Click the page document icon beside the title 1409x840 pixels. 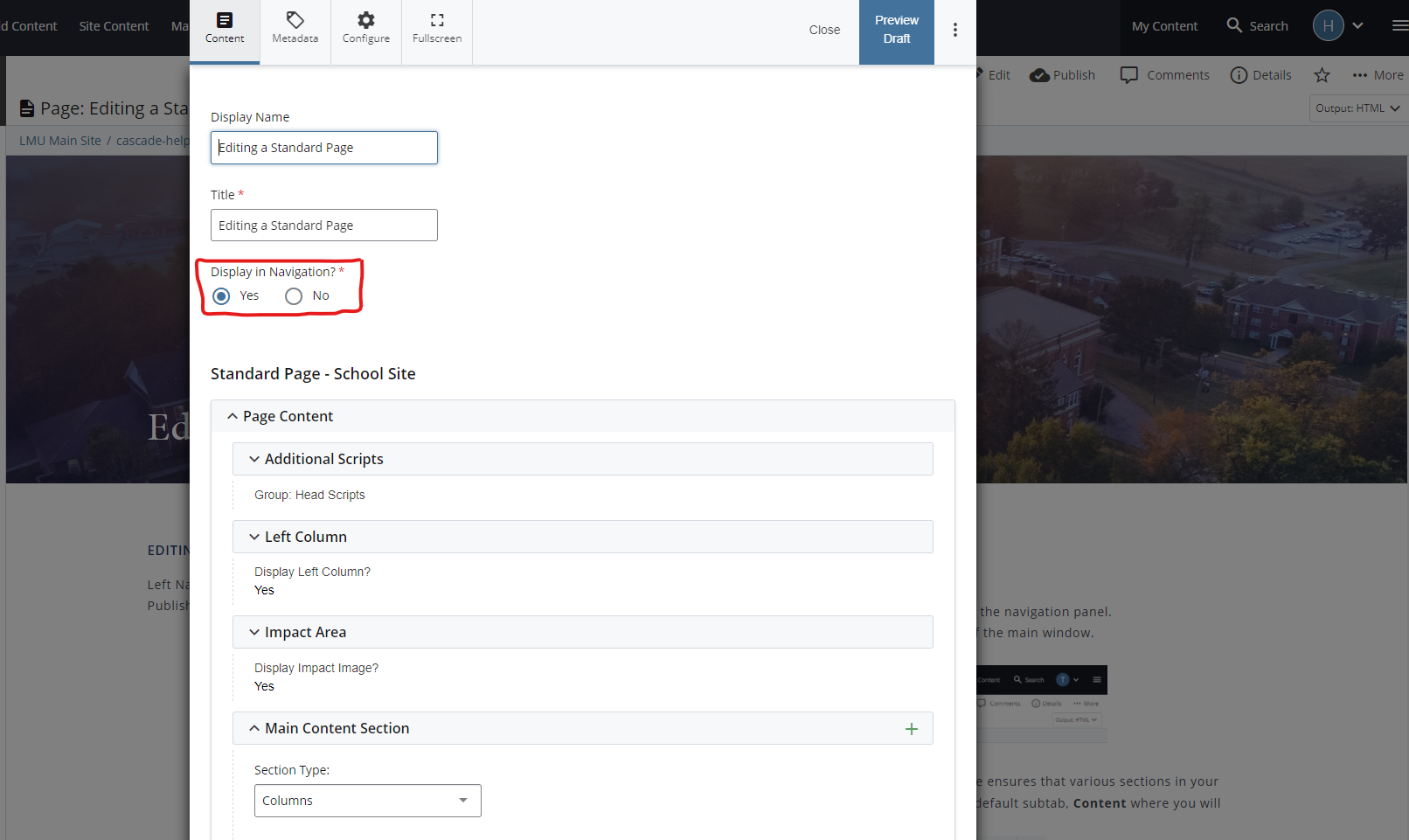point(27,108)
